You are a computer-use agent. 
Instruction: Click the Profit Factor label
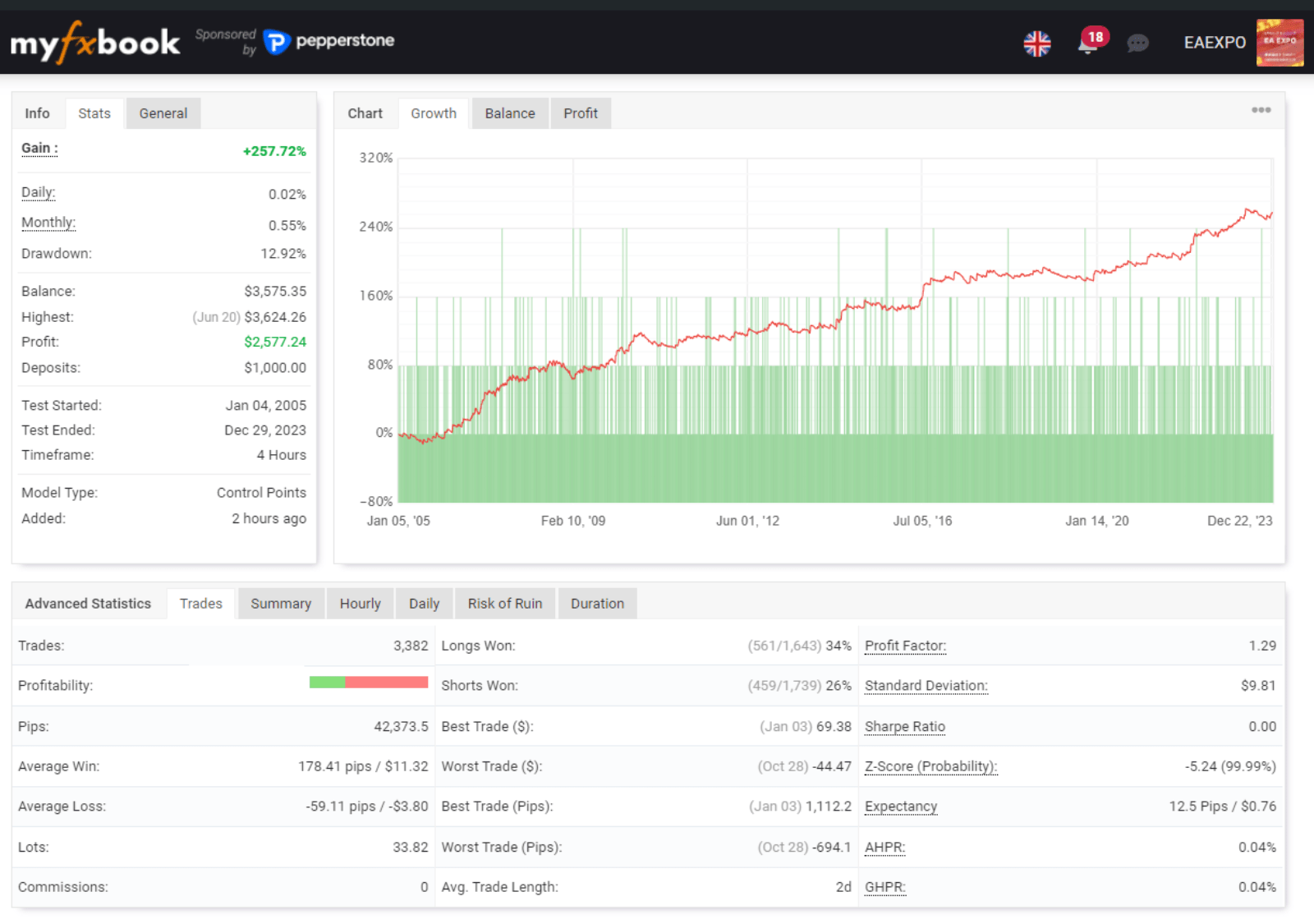905,646
